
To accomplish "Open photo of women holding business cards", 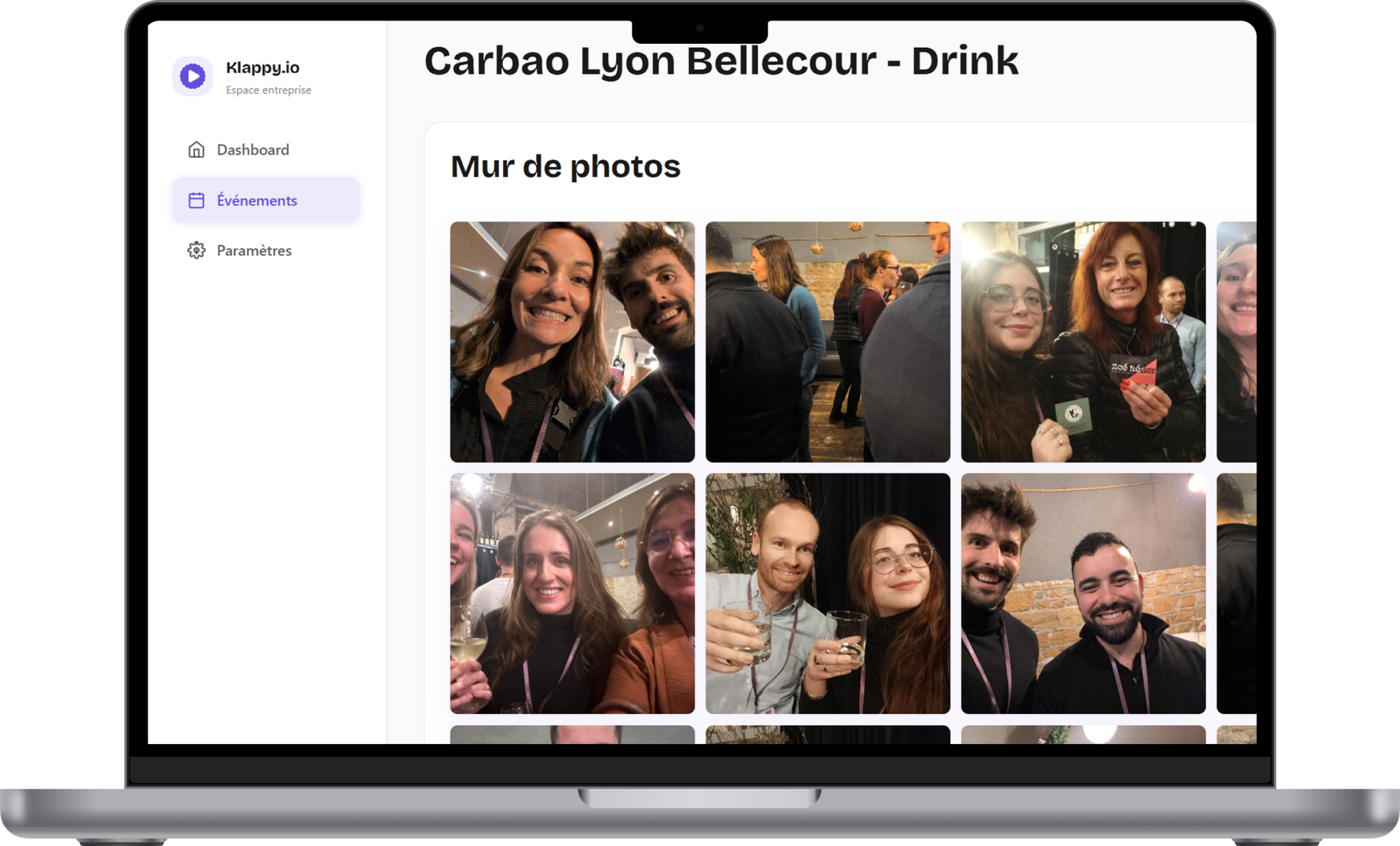I will 1083,341.
